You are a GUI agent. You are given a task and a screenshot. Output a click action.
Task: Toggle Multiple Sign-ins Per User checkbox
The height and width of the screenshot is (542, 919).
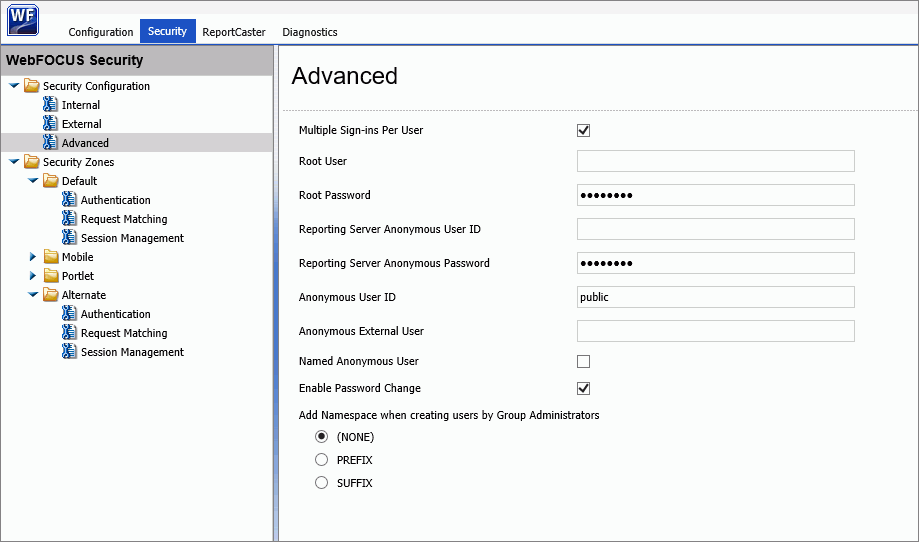pos(583,130)
